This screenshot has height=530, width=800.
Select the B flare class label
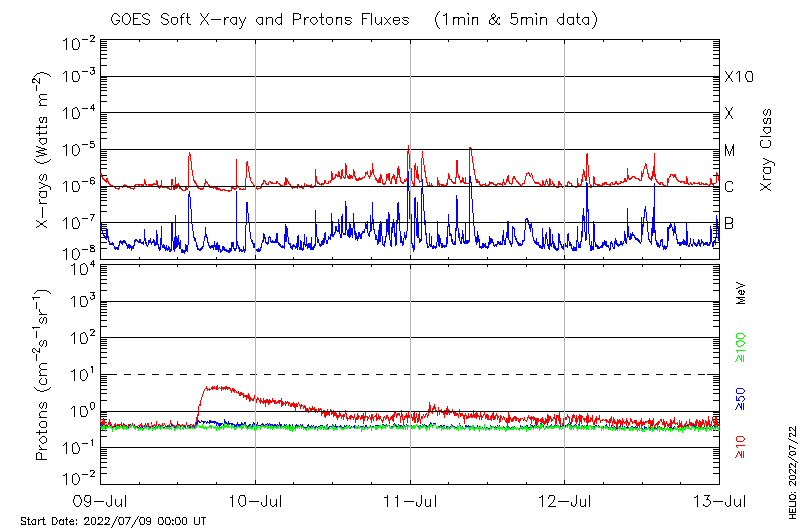click(730, 222)
